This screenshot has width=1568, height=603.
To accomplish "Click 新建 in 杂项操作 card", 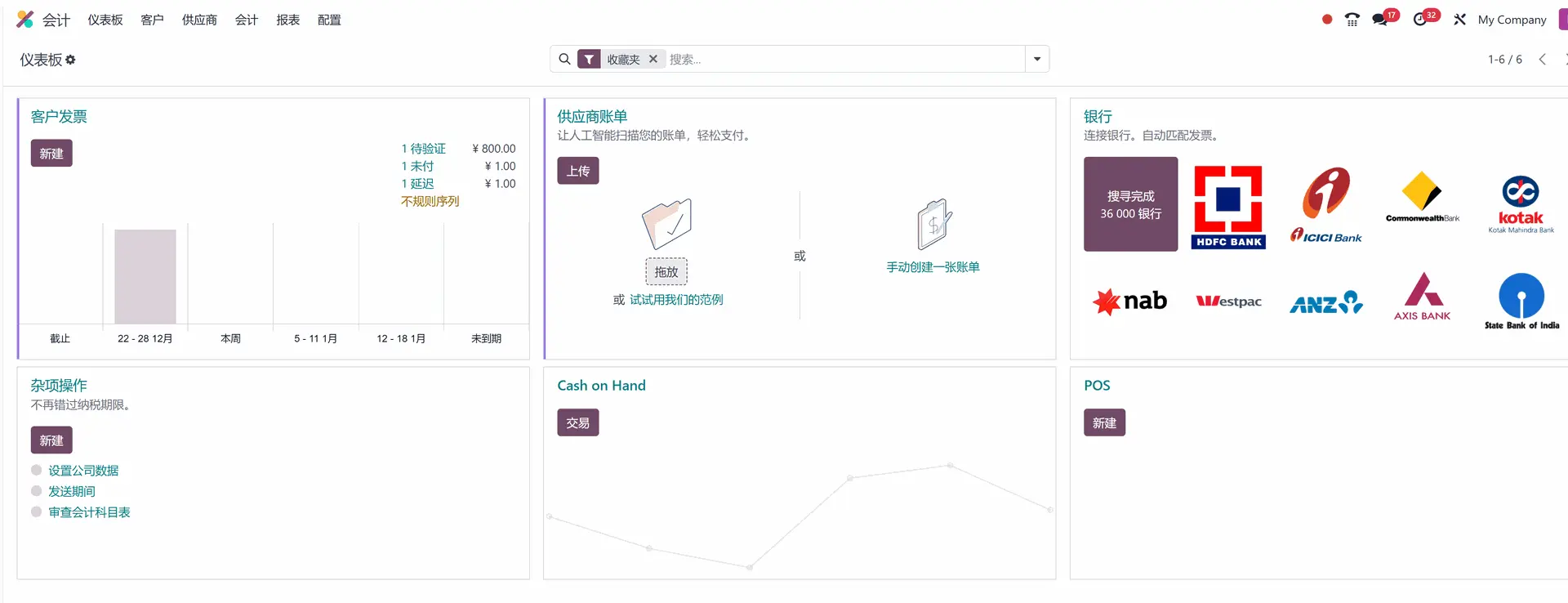I will 51,440.
